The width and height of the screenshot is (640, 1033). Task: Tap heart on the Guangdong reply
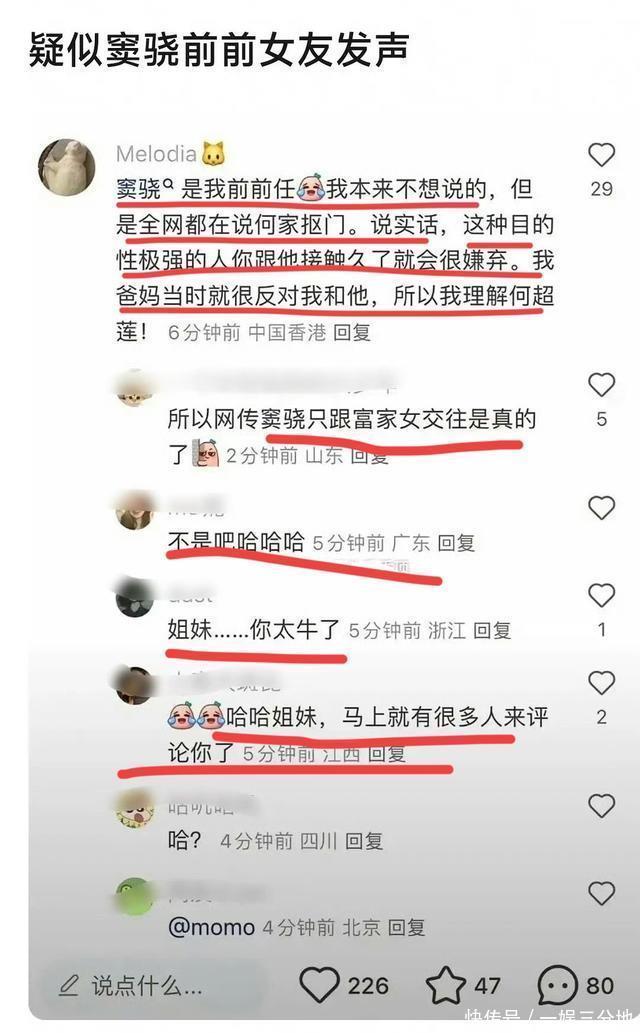click(x=601, y=508)
